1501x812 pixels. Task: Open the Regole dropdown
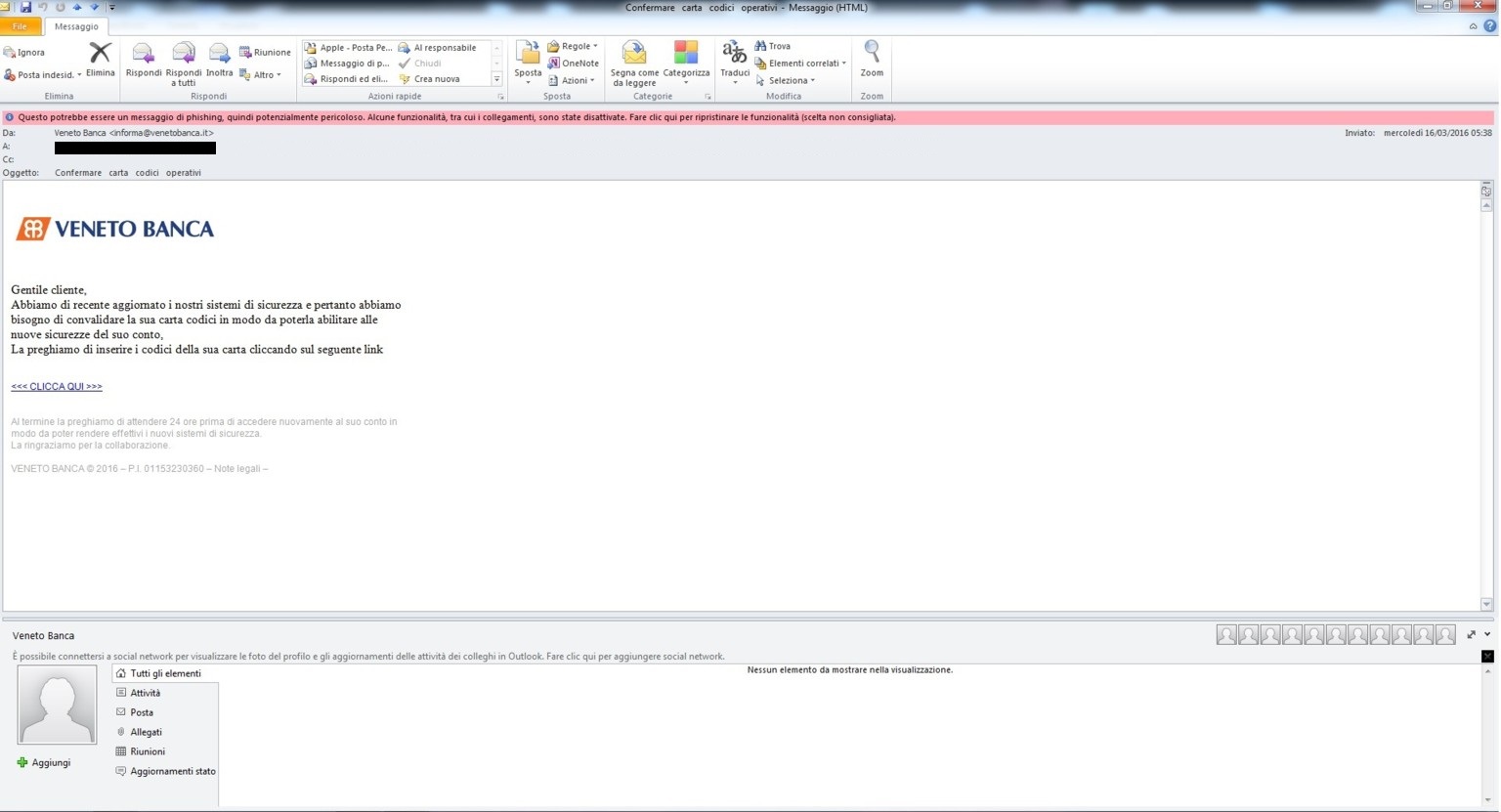pyautogui.click(x=573, y=46)
